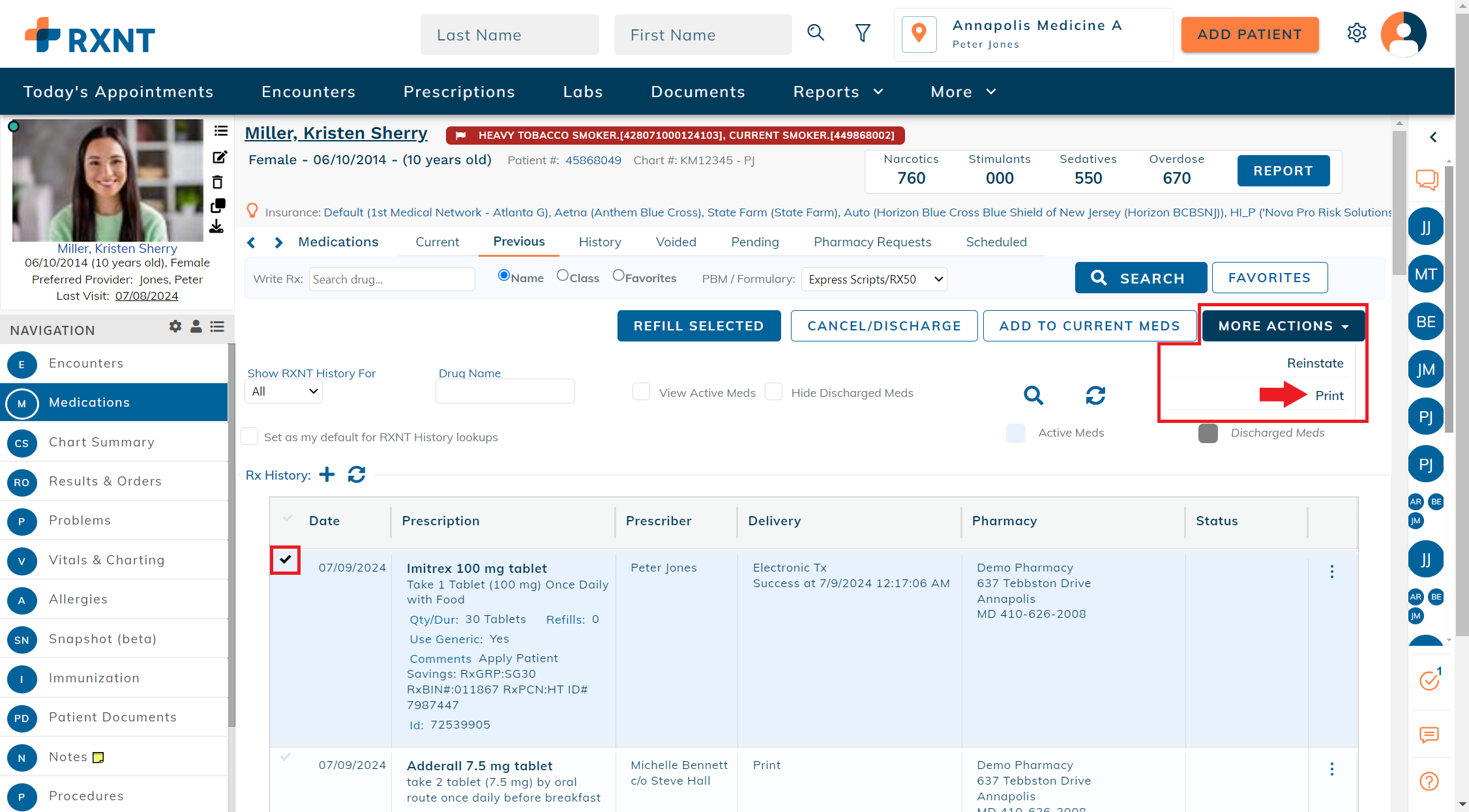The width and height of the screenshot is (1469, 812).
Task: Click inside the Drug Name input field
Action: click(x=505, y=390)
